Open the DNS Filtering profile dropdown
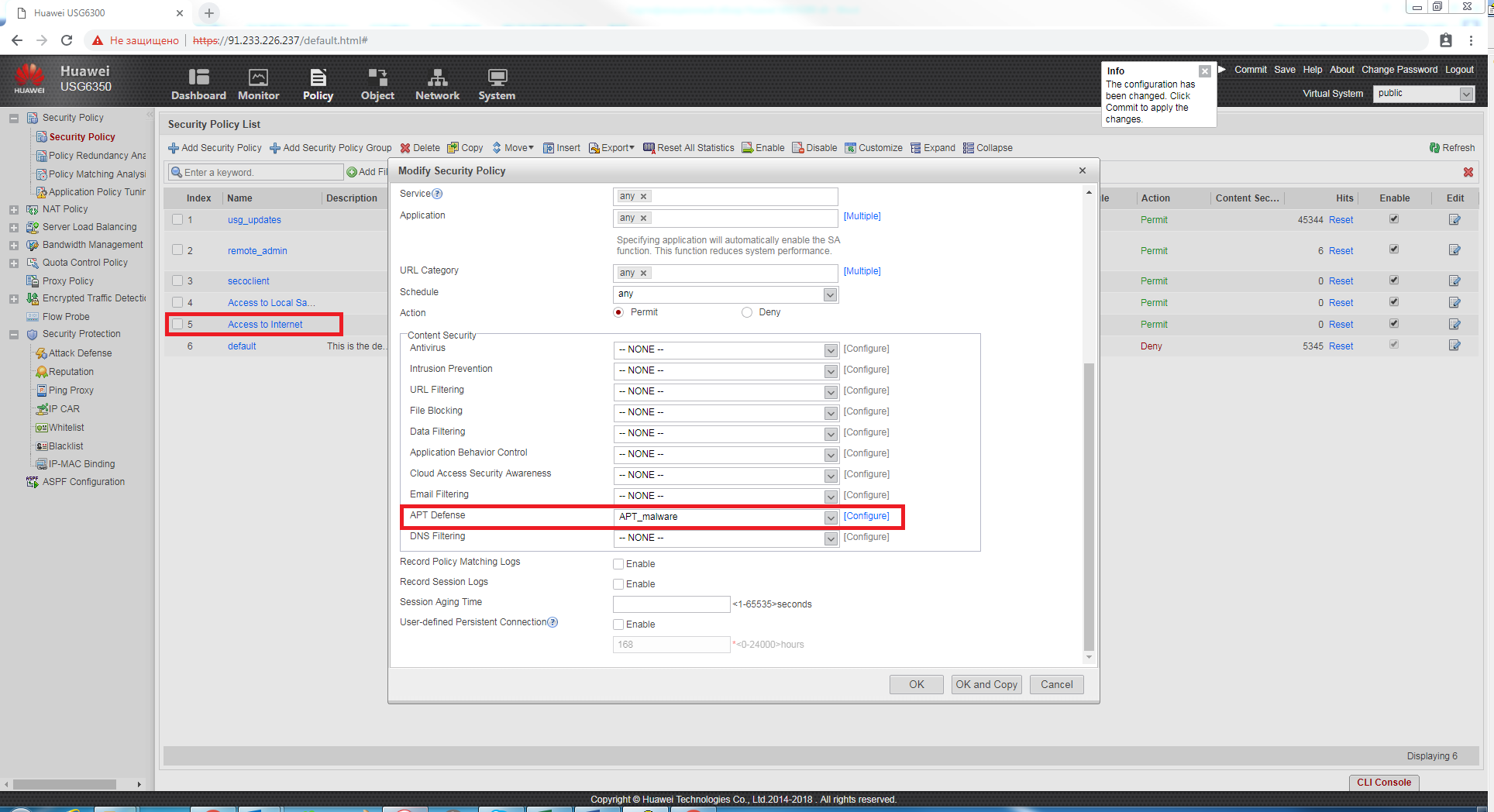Viewport: 1494px width, 812px height. tap(830, 538)
